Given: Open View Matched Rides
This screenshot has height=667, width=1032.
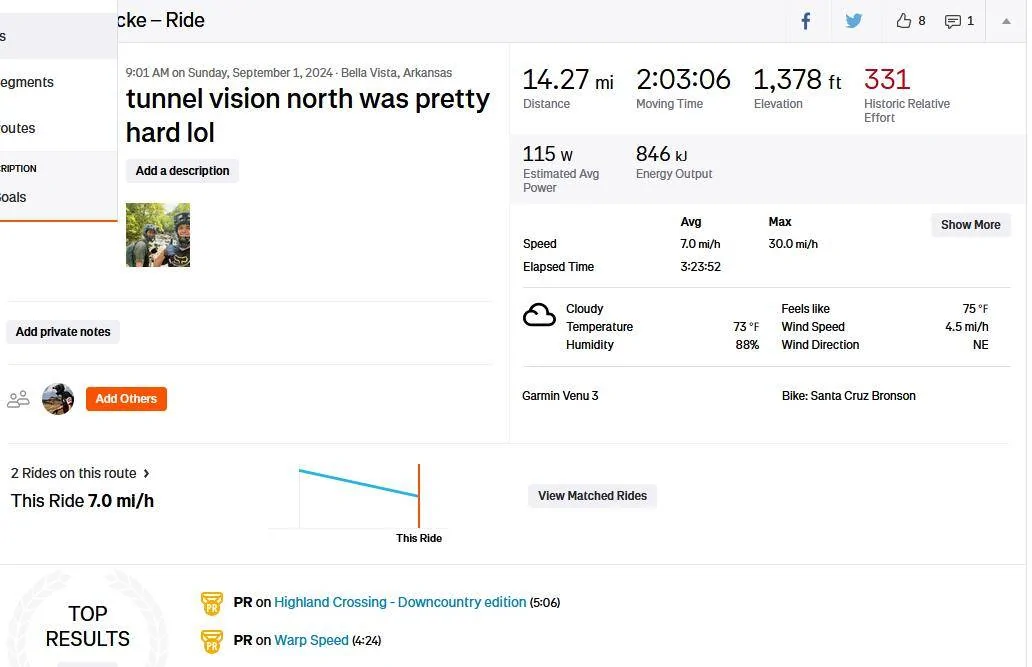Looking at the screenshot, I should 592,496.
